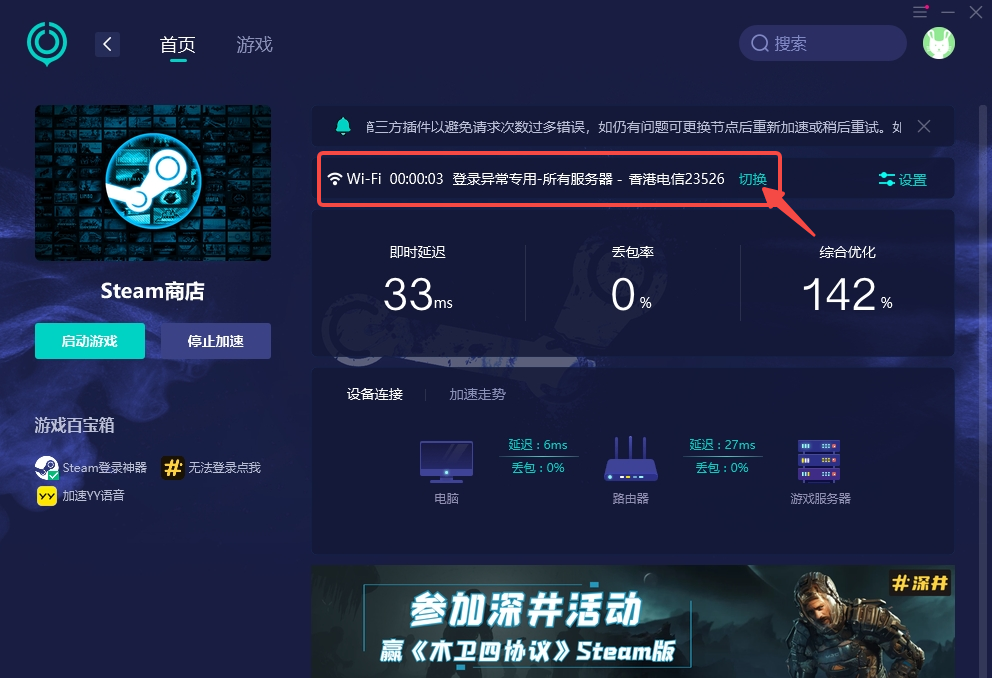Select the 首页 tab
The height and width of the screenshot is (678, 992).
[178, 45]
